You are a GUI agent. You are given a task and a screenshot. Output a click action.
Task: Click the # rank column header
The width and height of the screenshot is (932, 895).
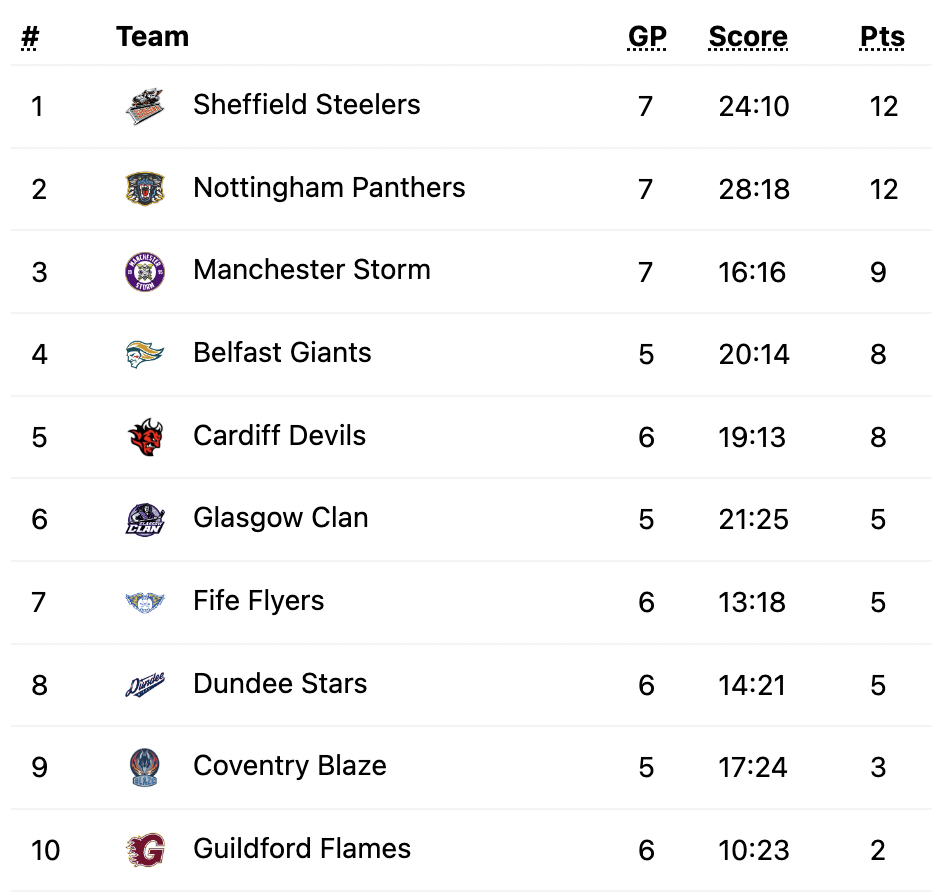click(30, 37)
